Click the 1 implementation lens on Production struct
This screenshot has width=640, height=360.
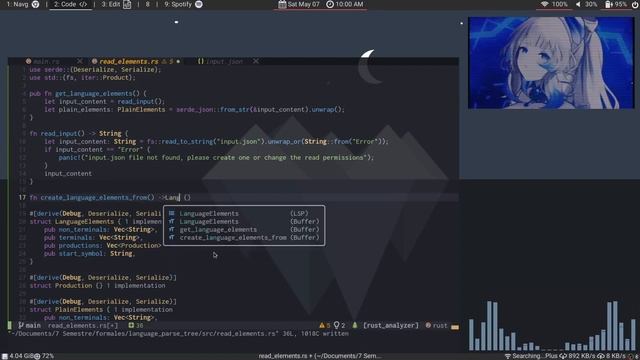[136, 286]
